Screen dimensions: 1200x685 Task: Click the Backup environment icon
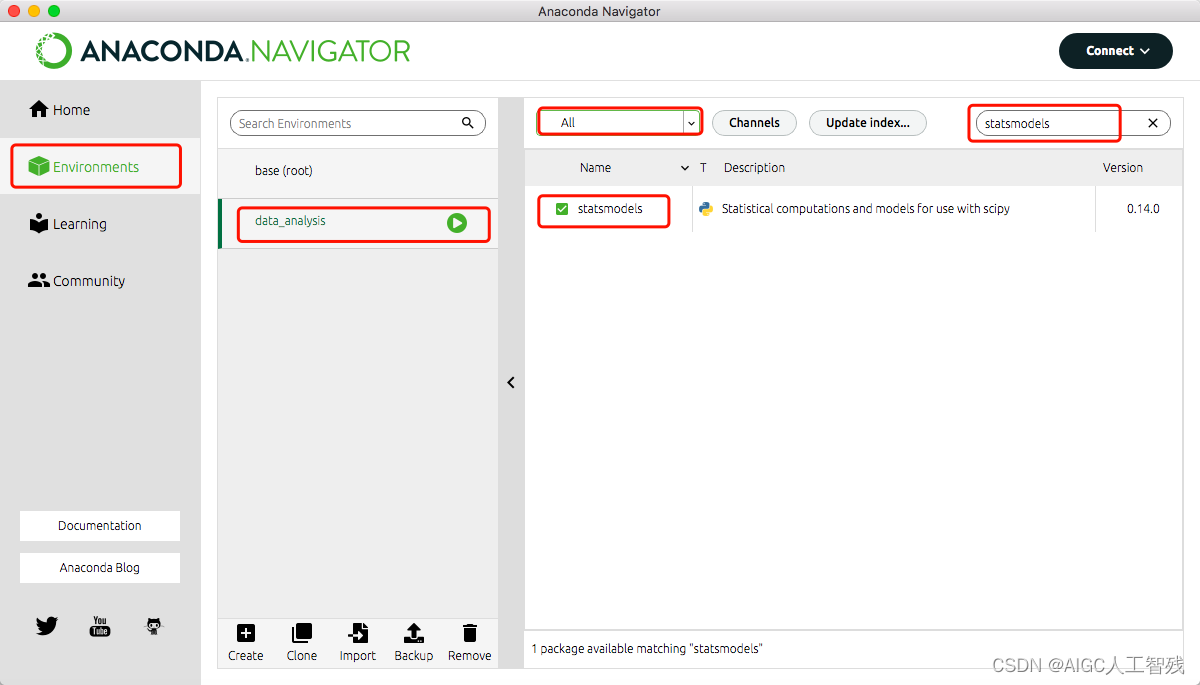click(413, 633)
